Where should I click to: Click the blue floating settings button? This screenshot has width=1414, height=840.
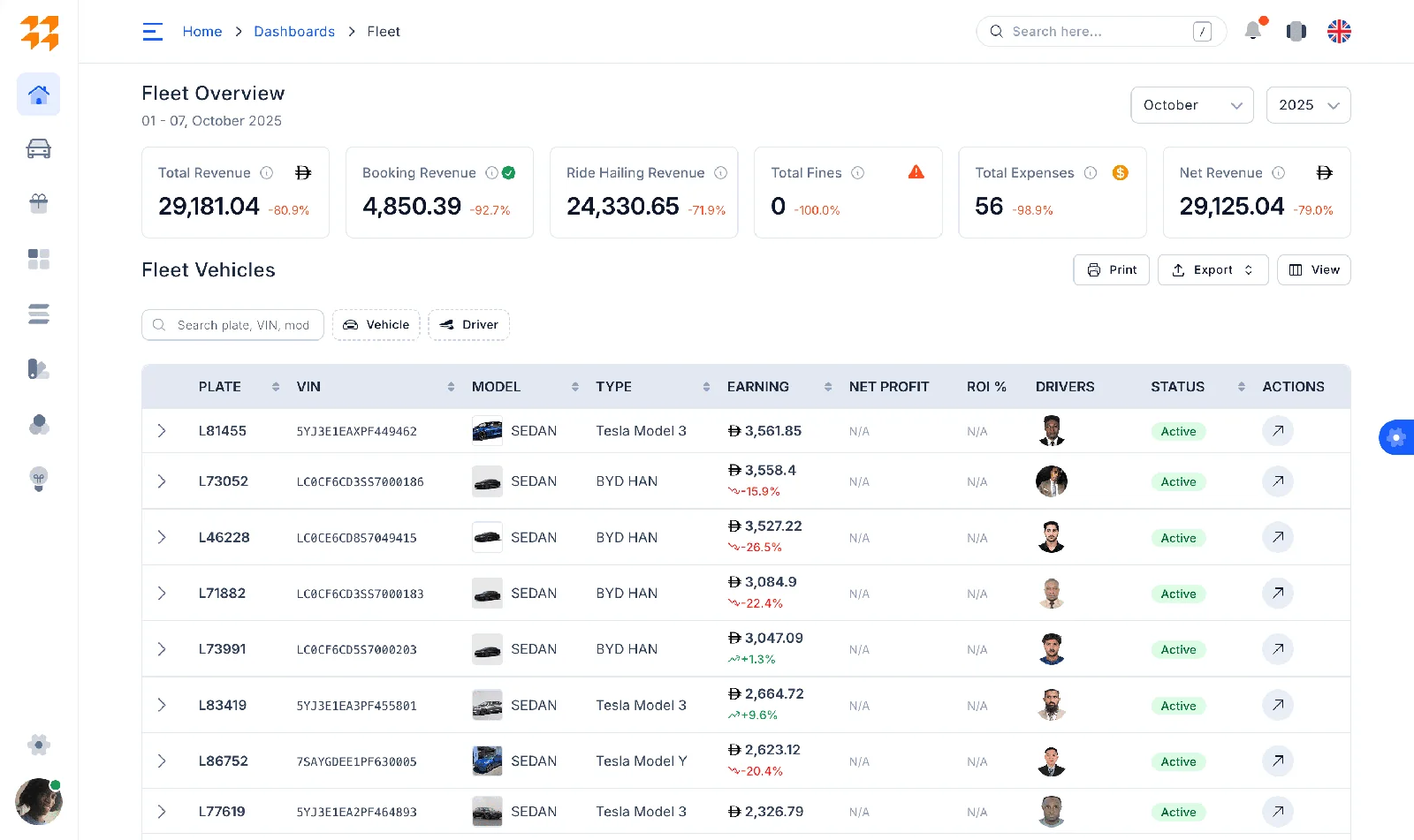(x=1396, y=437)
